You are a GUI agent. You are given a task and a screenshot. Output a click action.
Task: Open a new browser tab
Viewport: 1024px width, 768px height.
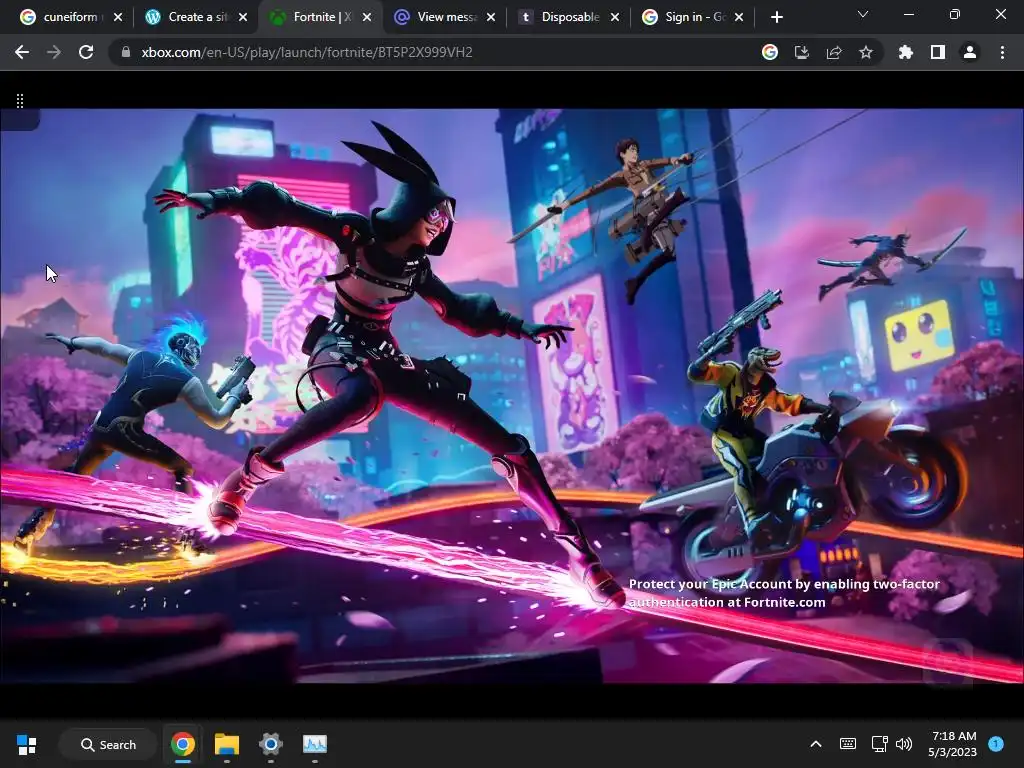click(x=776, y=17)
